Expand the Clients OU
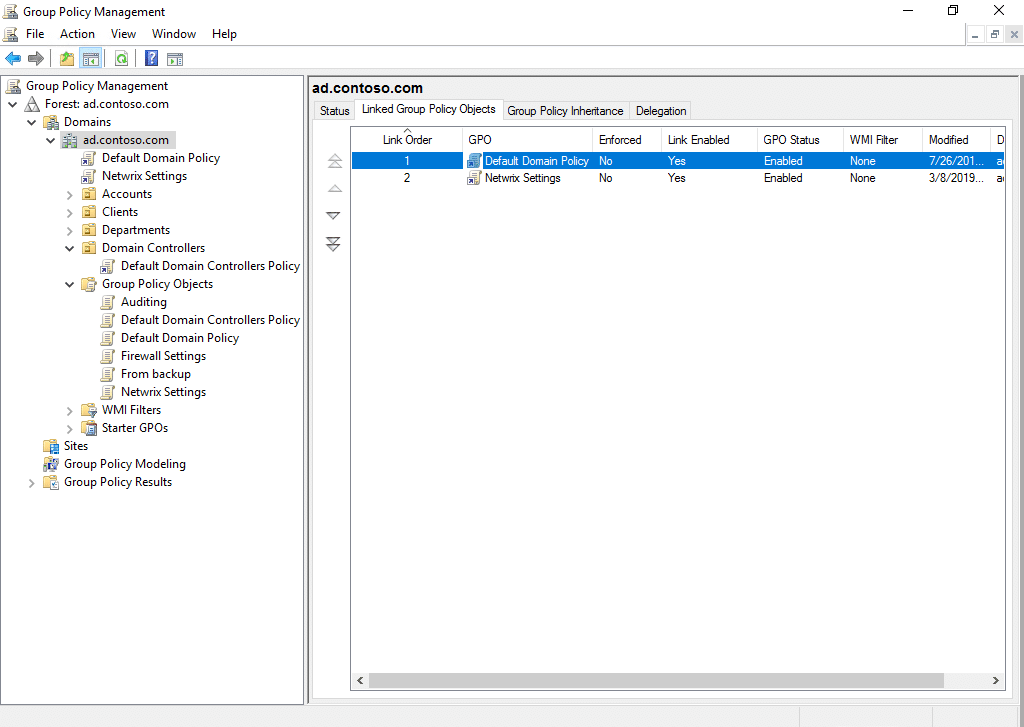This screenshot has width=1024, height=727. point(70,212)
